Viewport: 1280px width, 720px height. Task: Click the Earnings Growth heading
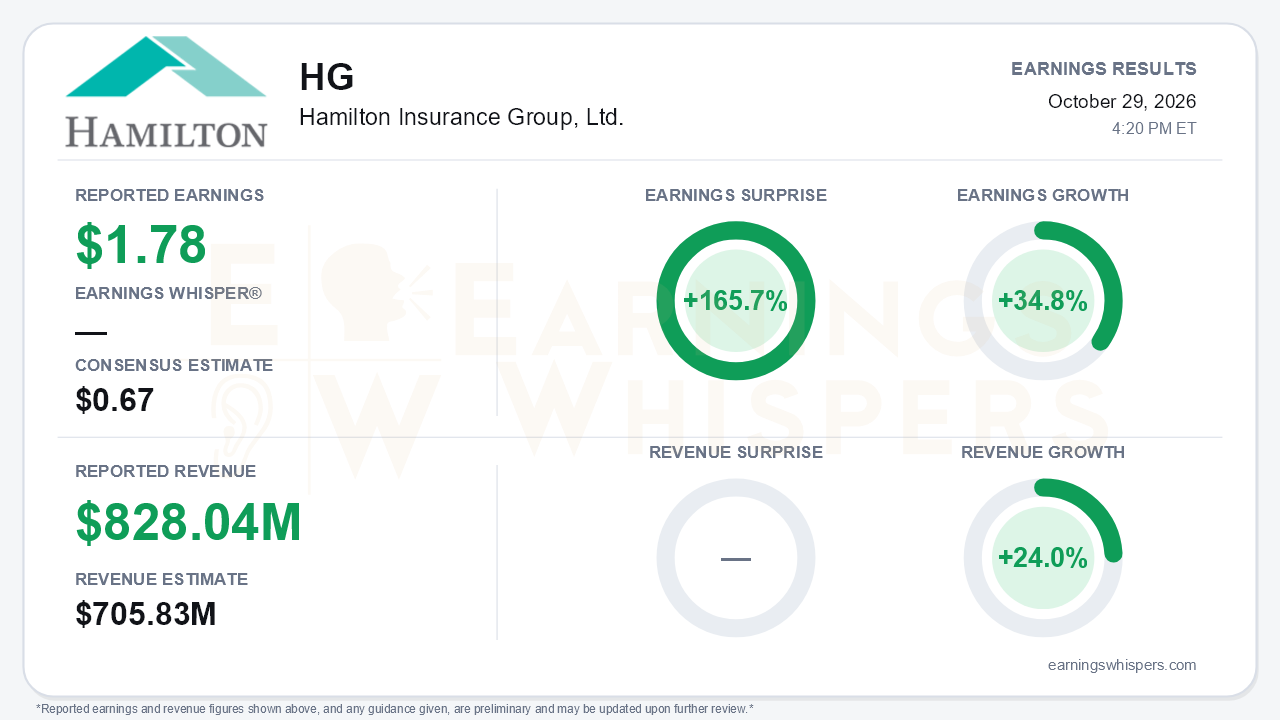pyautogui.click(x=1043, y=195)
